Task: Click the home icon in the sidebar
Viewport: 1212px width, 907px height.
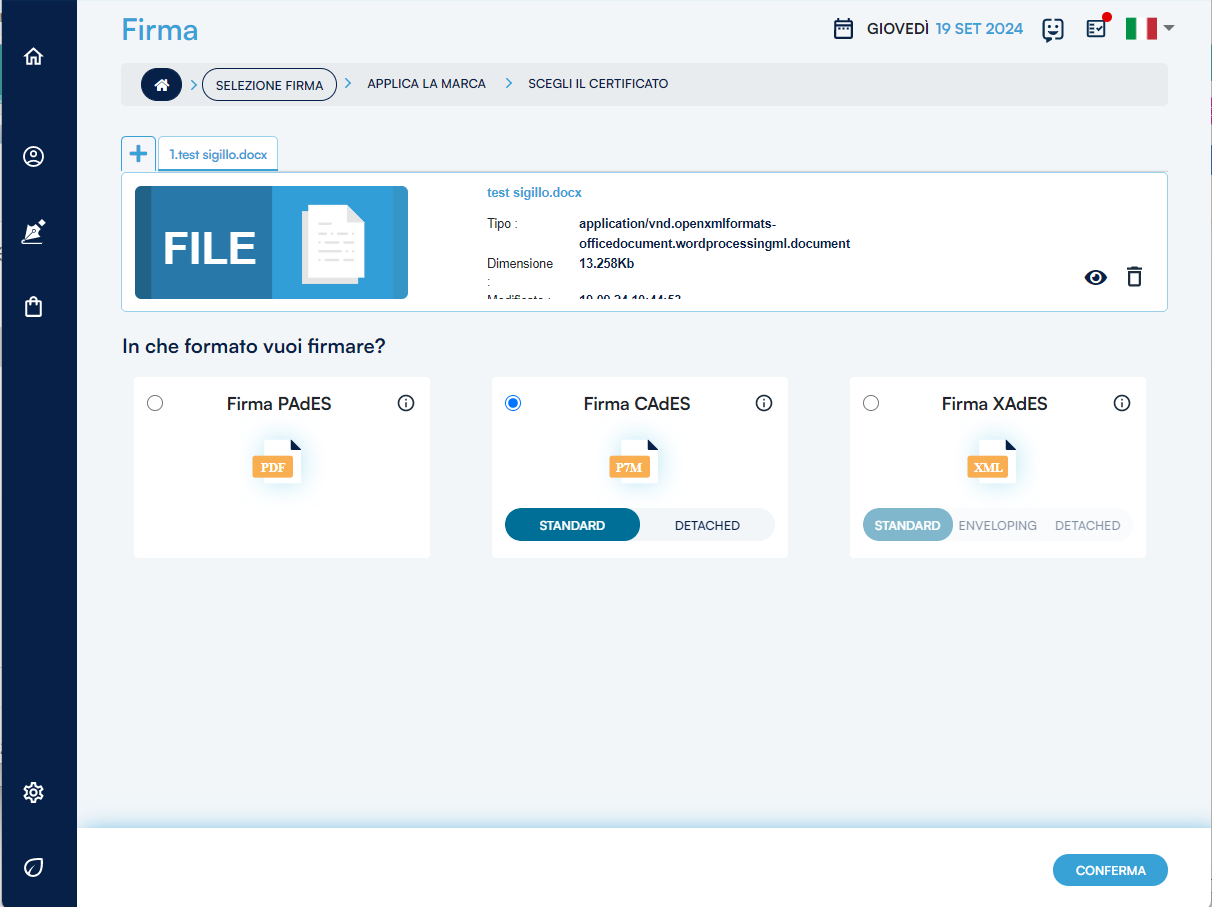Action: [33, 57]
